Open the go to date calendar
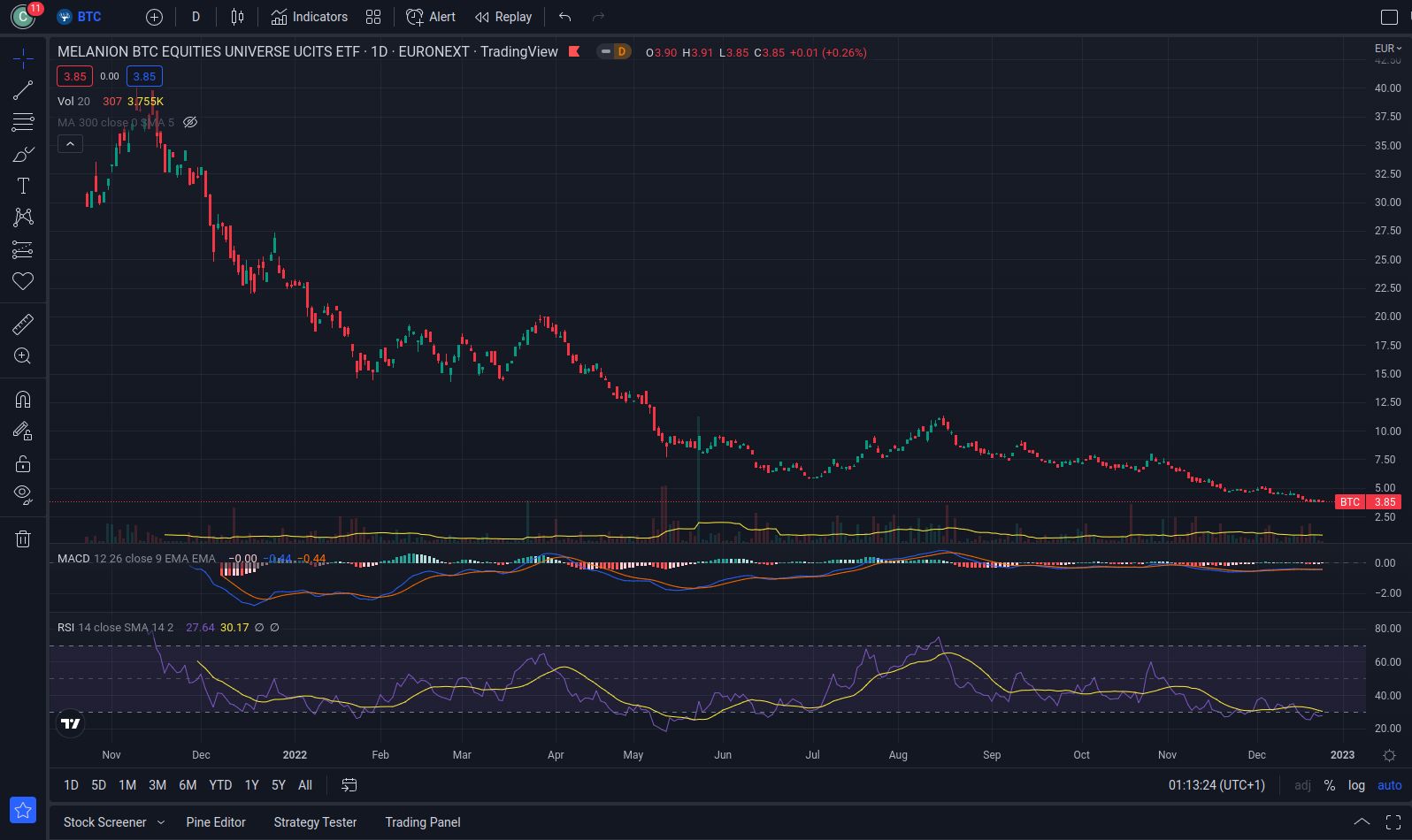The height and width of the screenshot is (840, 1412). (349, 785)
